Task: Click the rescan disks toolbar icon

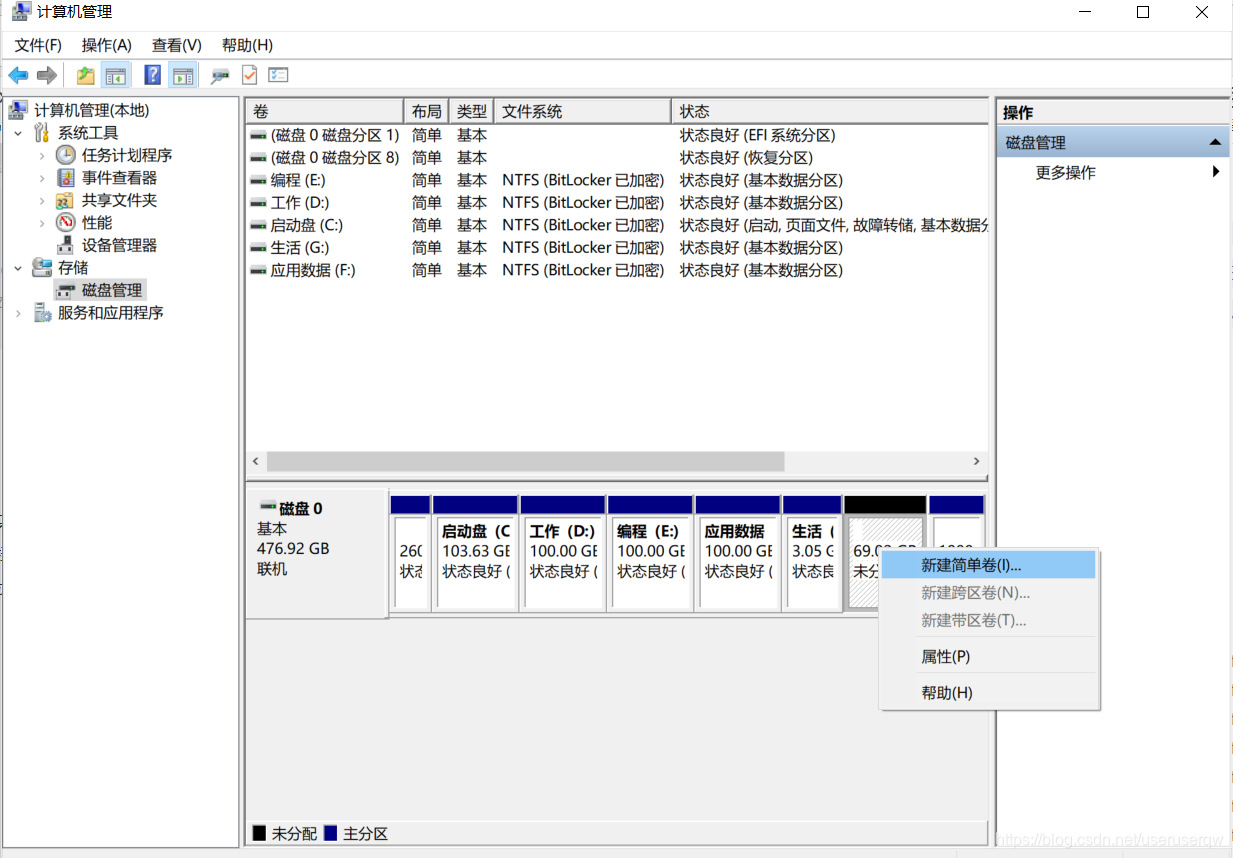Action: pyautogui.click(x=220, y=76)
